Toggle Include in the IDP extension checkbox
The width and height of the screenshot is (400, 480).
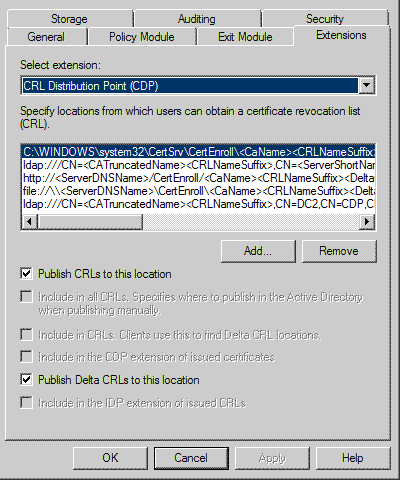(26, 402)
